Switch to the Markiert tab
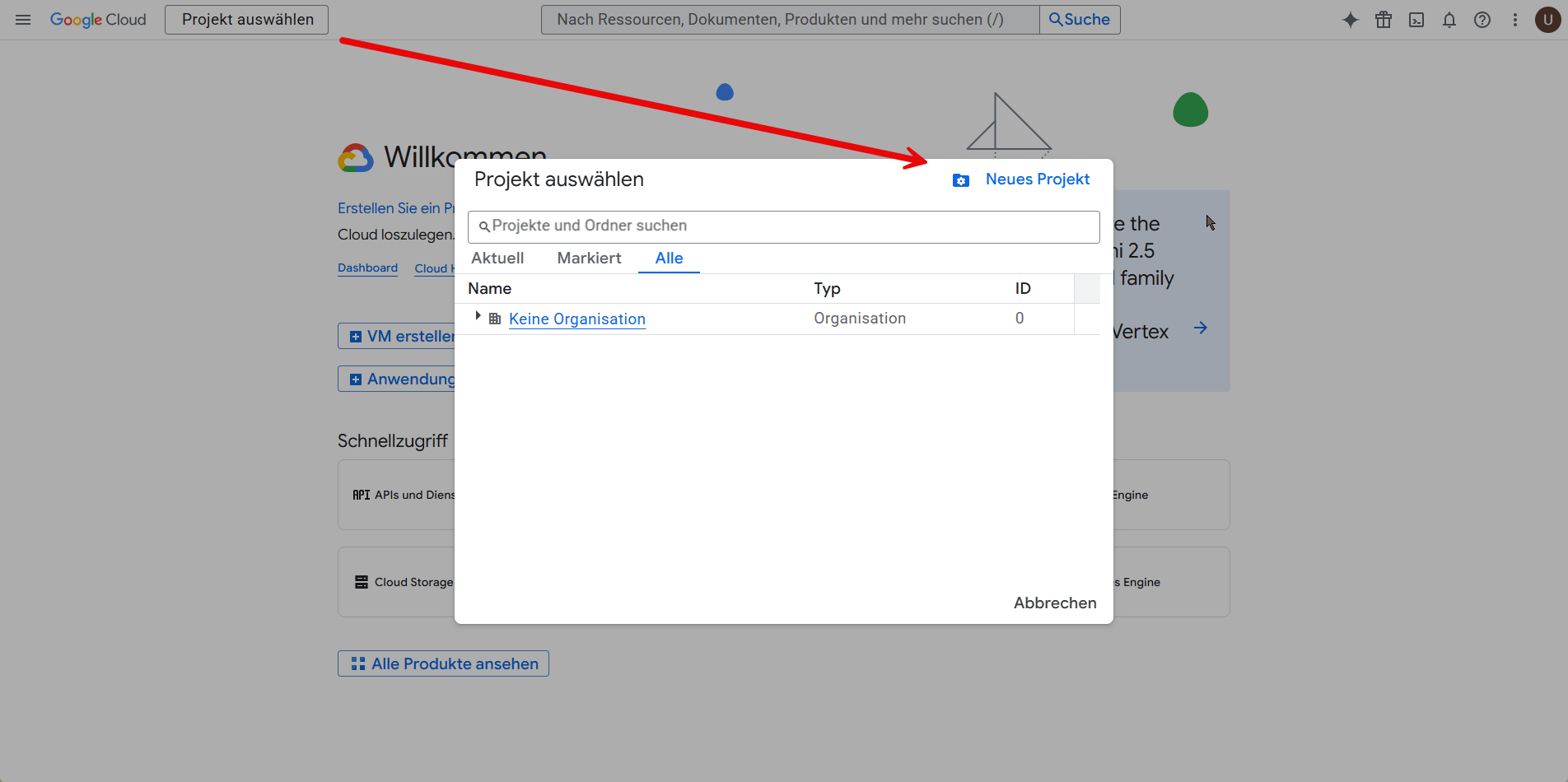This screenshot has height=782, width=1568. pyautogui.click(x=590, y=258)
